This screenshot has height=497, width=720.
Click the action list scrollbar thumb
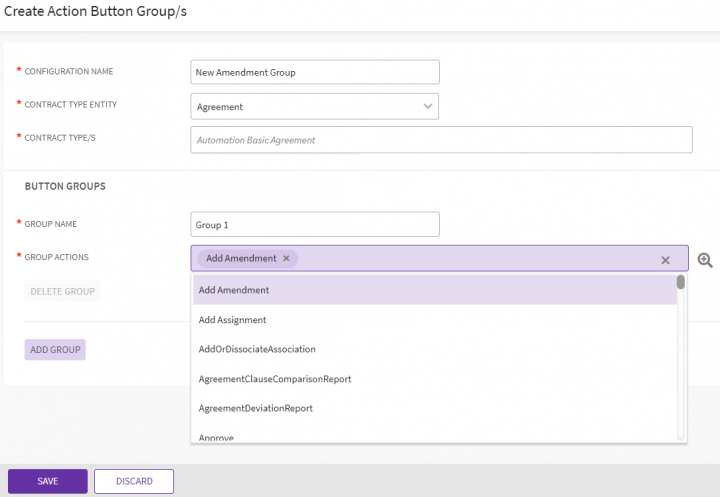(681, 283)
